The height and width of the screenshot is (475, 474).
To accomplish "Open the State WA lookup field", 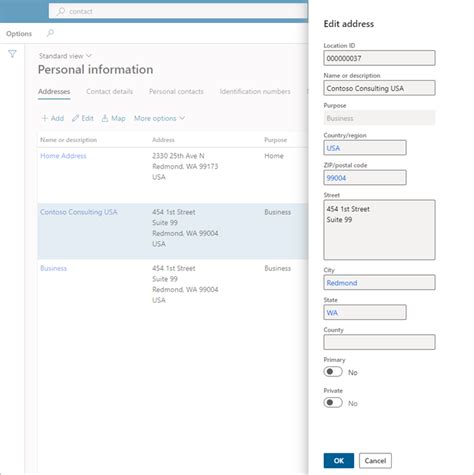I will (365, 312).
